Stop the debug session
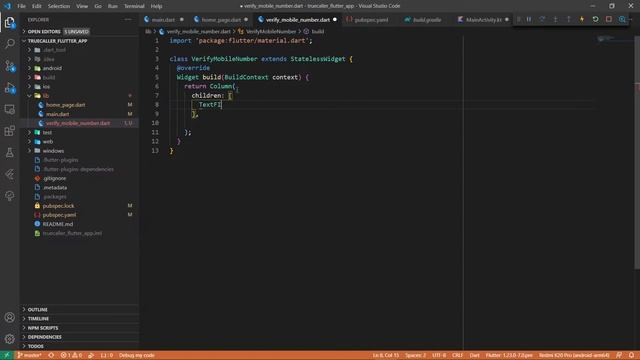This screenshot has width=640, height=360. pyautogui.click(x=609, y=19)
